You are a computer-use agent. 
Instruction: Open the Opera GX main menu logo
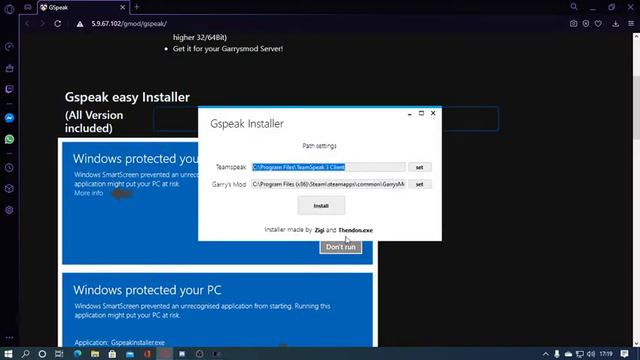click(9, 9)
